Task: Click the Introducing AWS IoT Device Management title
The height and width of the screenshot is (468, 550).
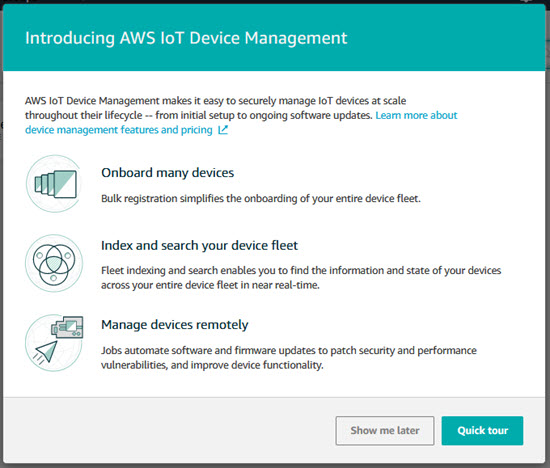Action: 186,38
